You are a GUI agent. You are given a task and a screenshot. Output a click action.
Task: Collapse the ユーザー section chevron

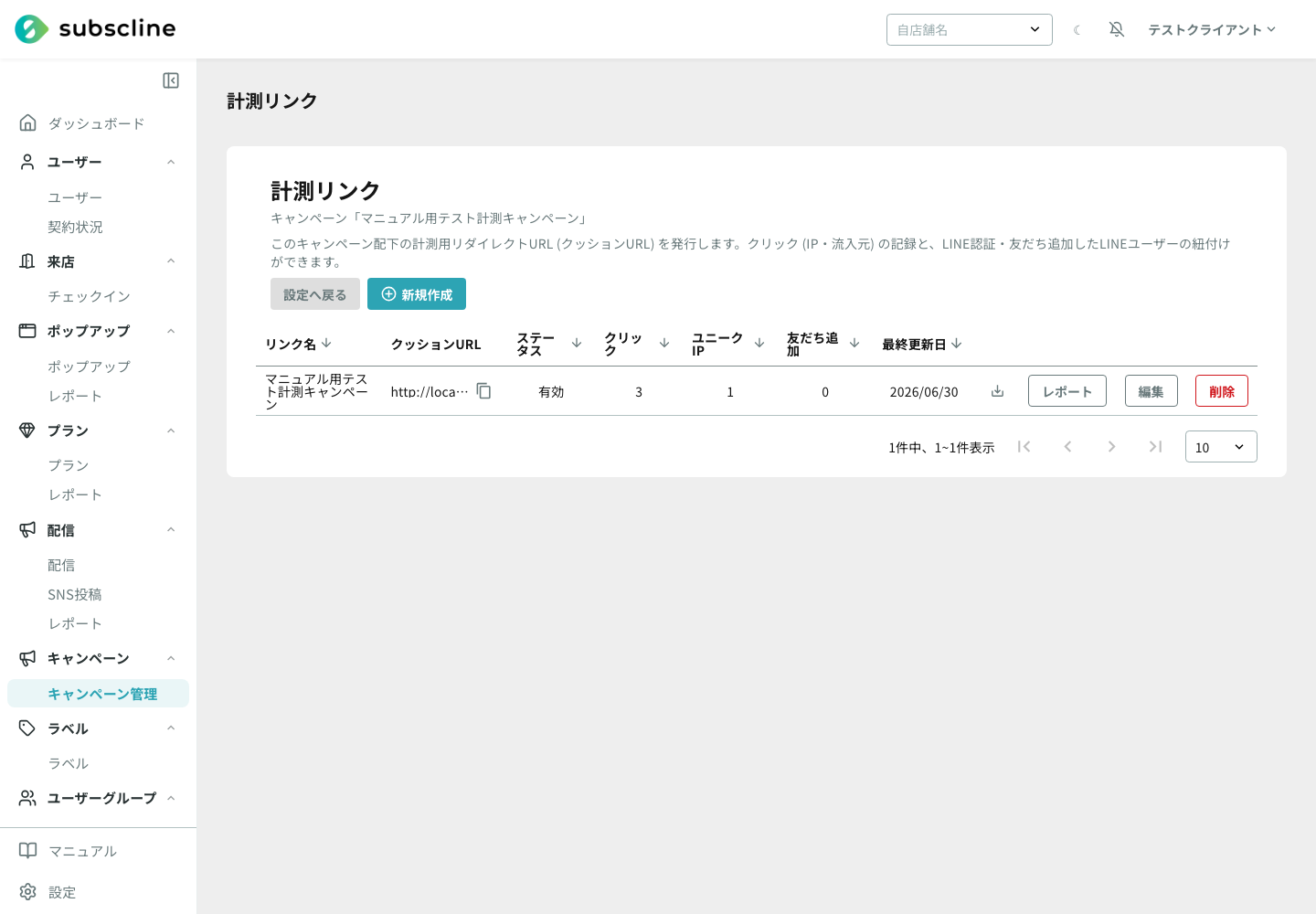pyautogui.click(x=171, y=162)
